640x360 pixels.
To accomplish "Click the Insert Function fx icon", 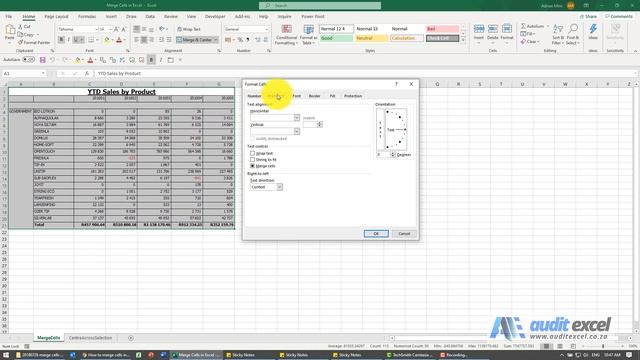I will point(87,73).
